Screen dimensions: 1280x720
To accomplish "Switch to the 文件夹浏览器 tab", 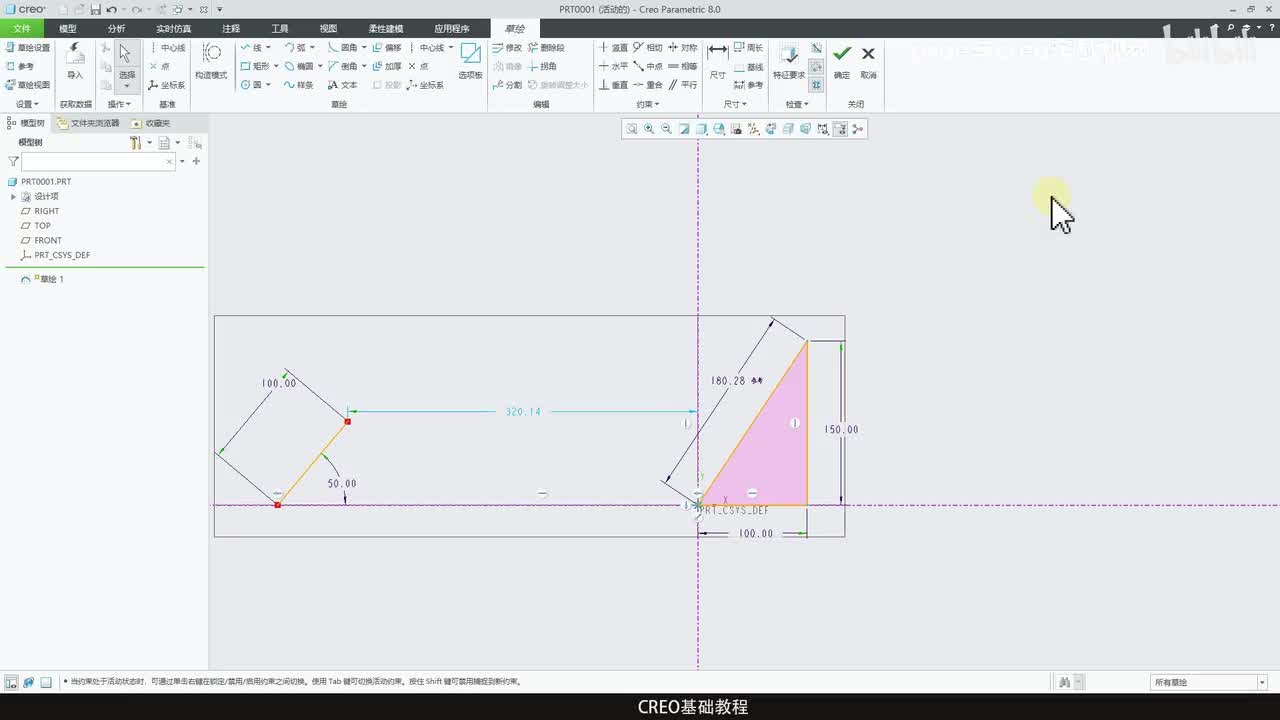I will tap(88, 123).
